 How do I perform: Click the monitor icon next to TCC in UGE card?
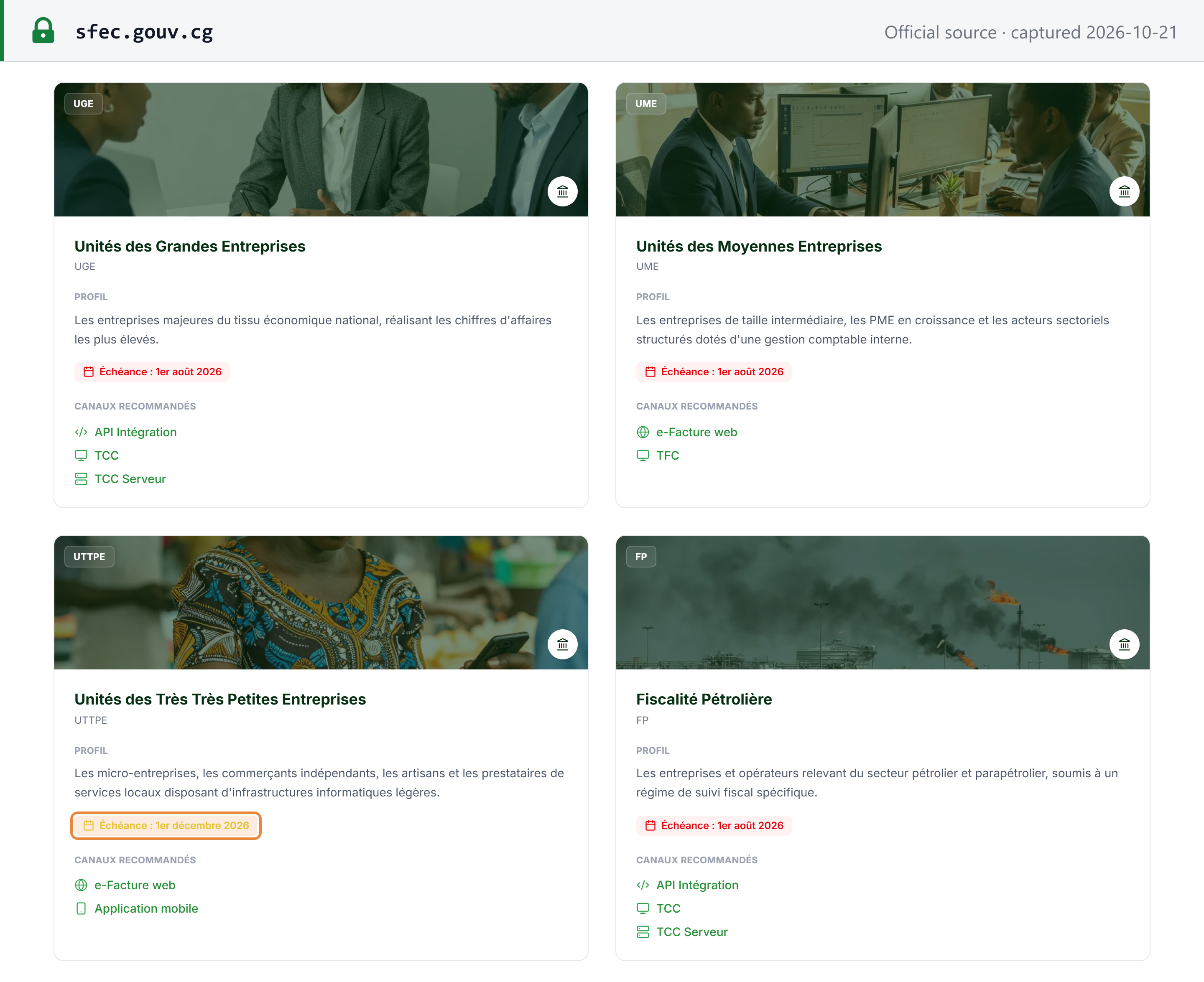81,455
